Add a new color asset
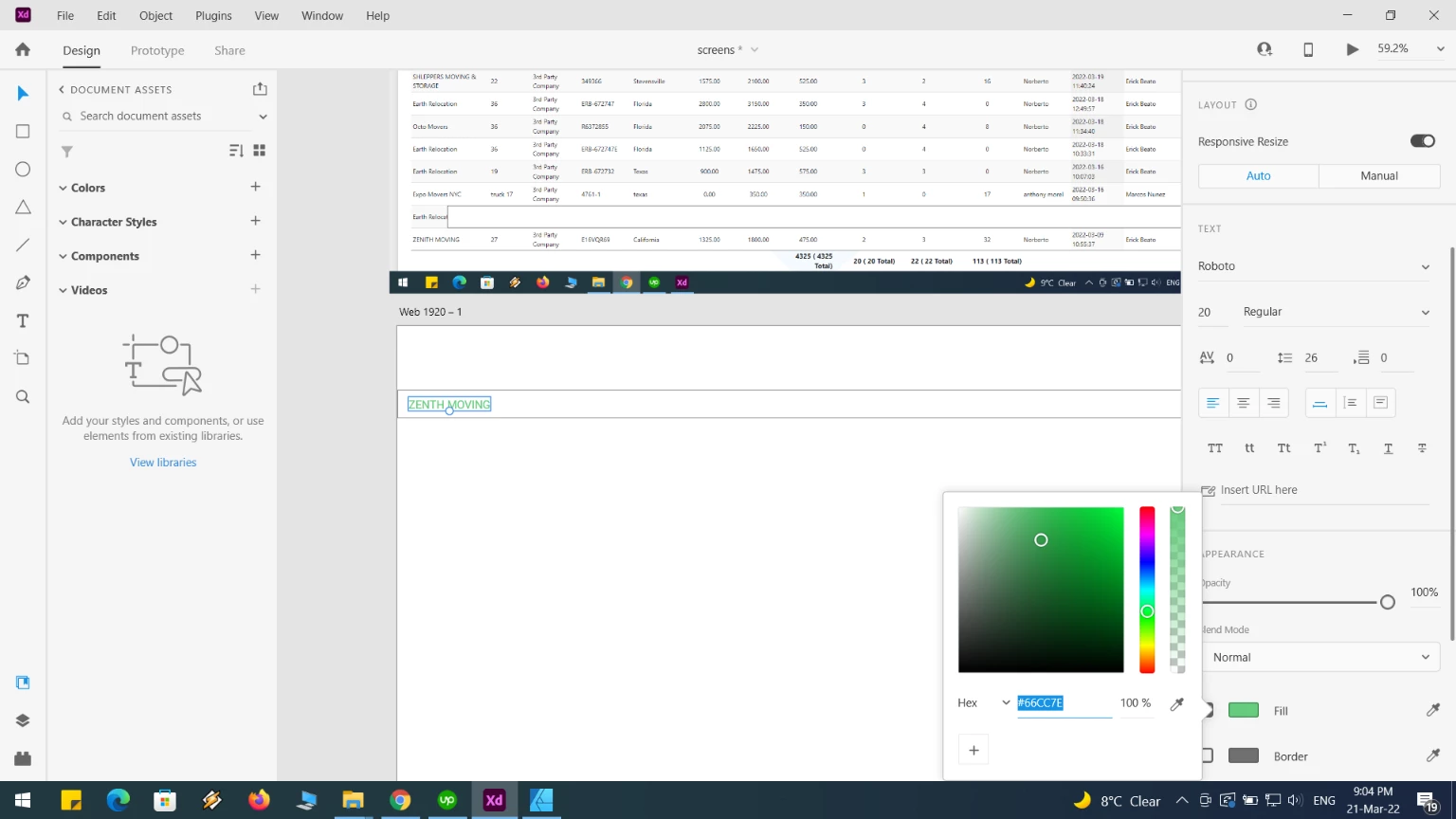 (255, 187)
